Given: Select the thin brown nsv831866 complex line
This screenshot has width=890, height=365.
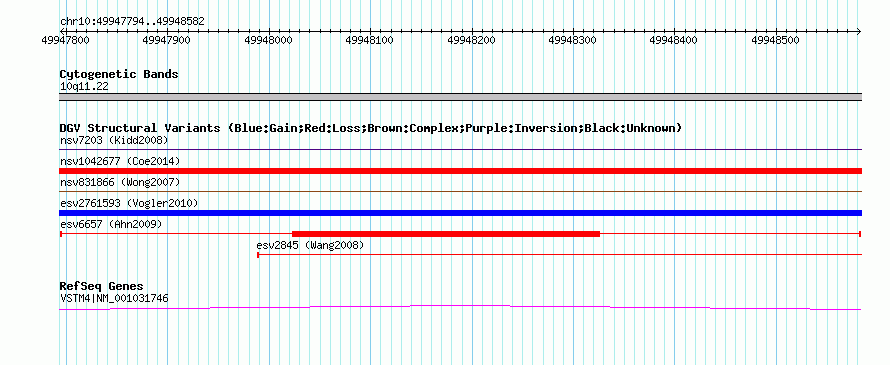Looking at the screenshot, I should (x=460, y=192).
